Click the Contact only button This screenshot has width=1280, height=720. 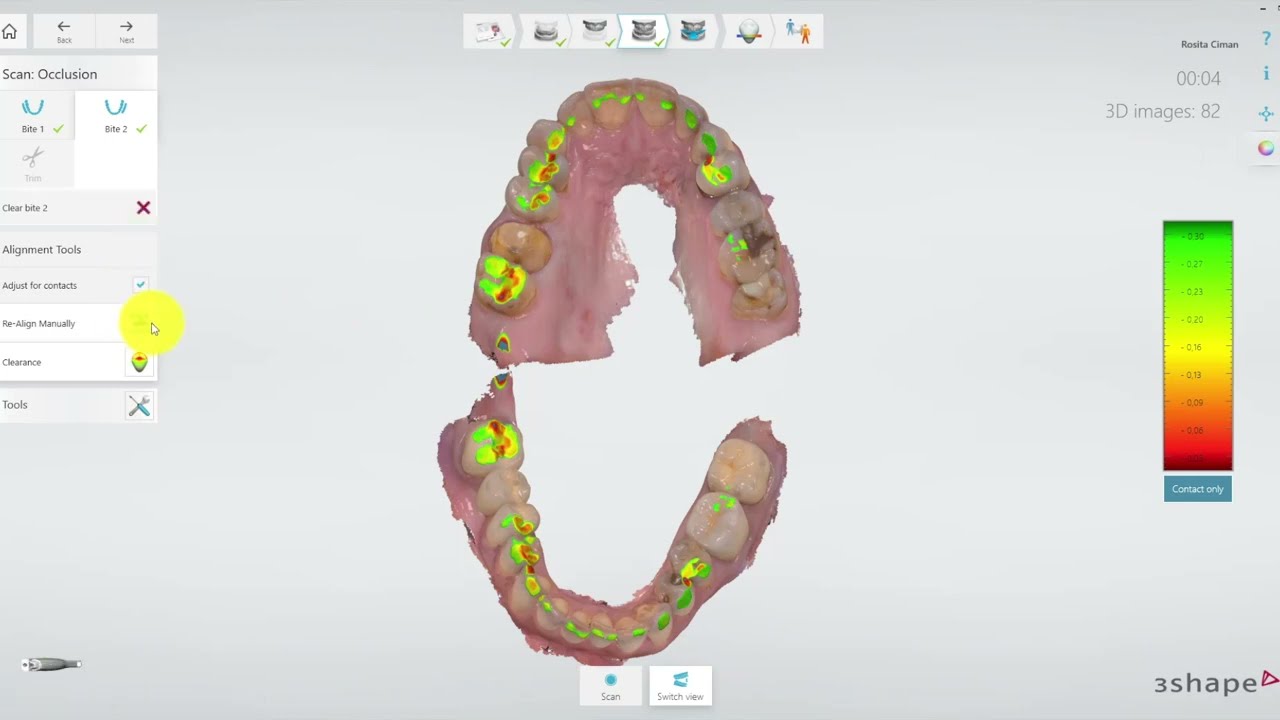coord(1197,489)
